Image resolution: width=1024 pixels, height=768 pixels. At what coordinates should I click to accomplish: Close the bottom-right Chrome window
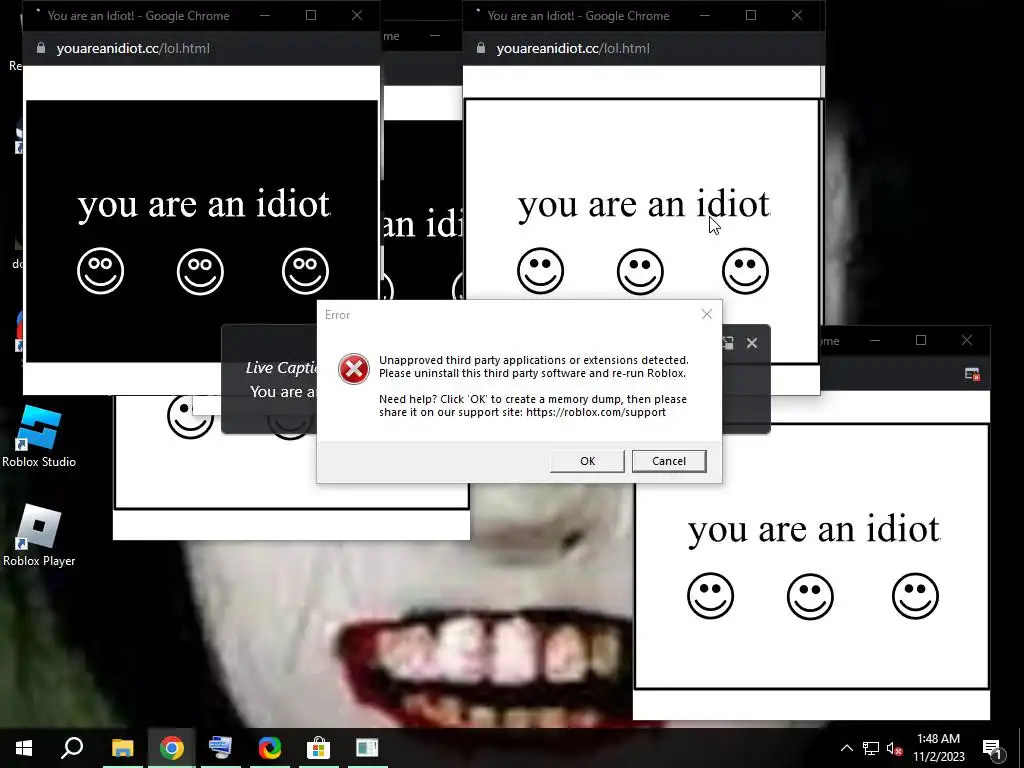pyautogui.click(x=967, y=340)
